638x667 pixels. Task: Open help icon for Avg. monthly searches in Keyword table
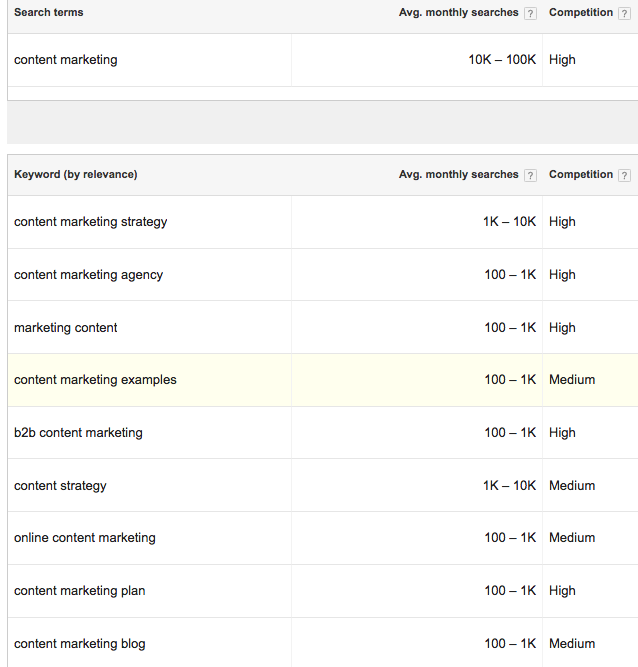(x=530, y=175)
